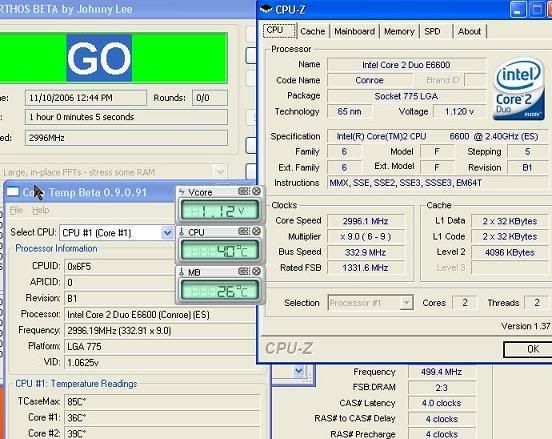Screen dimensions: 552x439
Task: Click the '1 hour 0 minutes 5 seconds' field
Action: (126, 117)
